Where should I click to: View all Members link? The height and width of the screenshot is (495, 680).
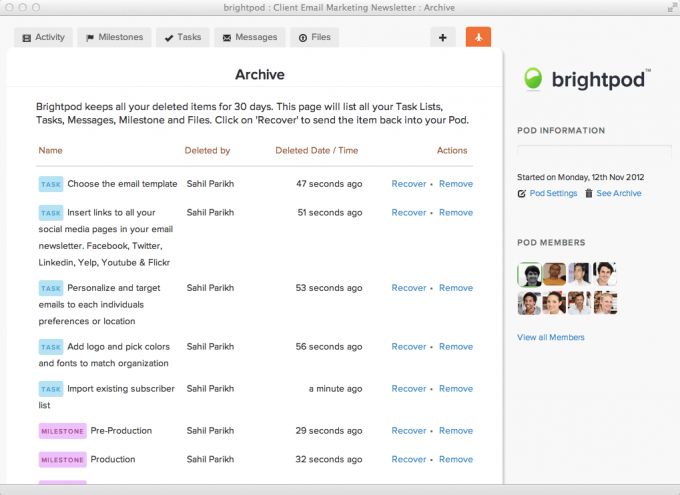551,337
